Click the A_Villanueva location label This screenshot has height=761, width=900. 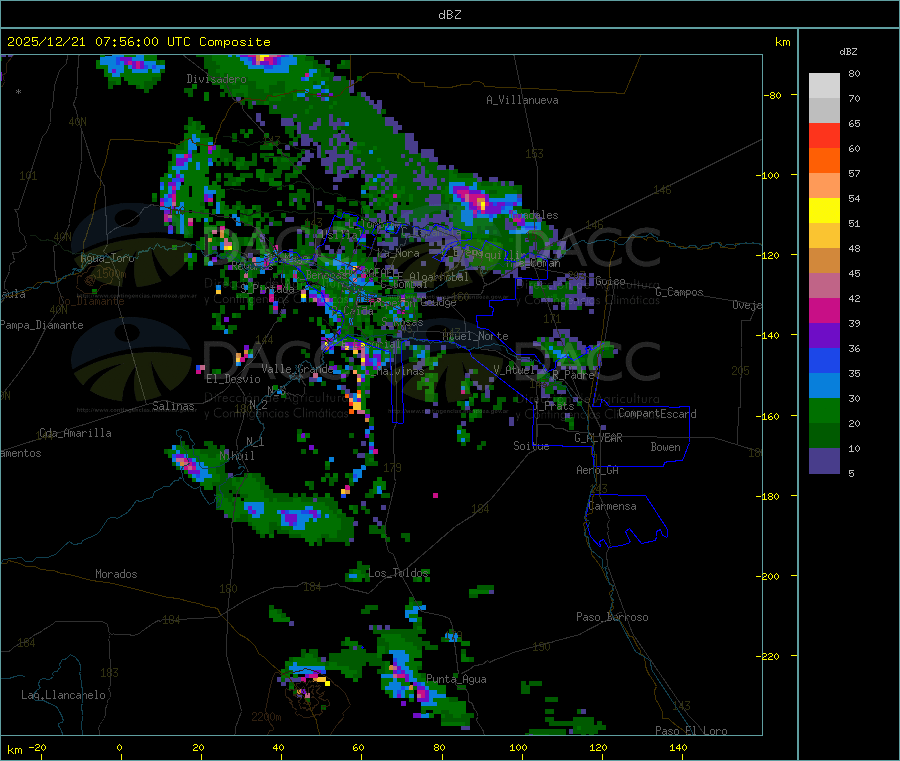click(522, 100)
